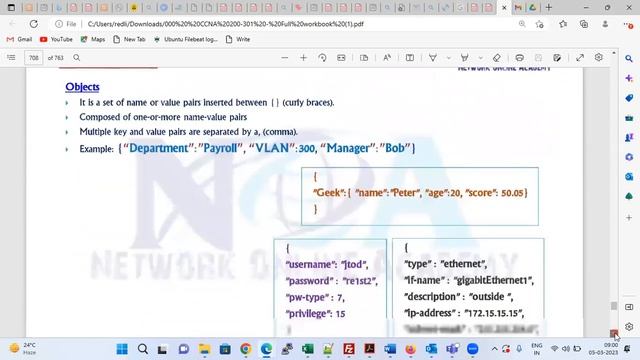Open the sidebar settings gear
Viewport: 640px width, 360px height.
coord(629,327)
